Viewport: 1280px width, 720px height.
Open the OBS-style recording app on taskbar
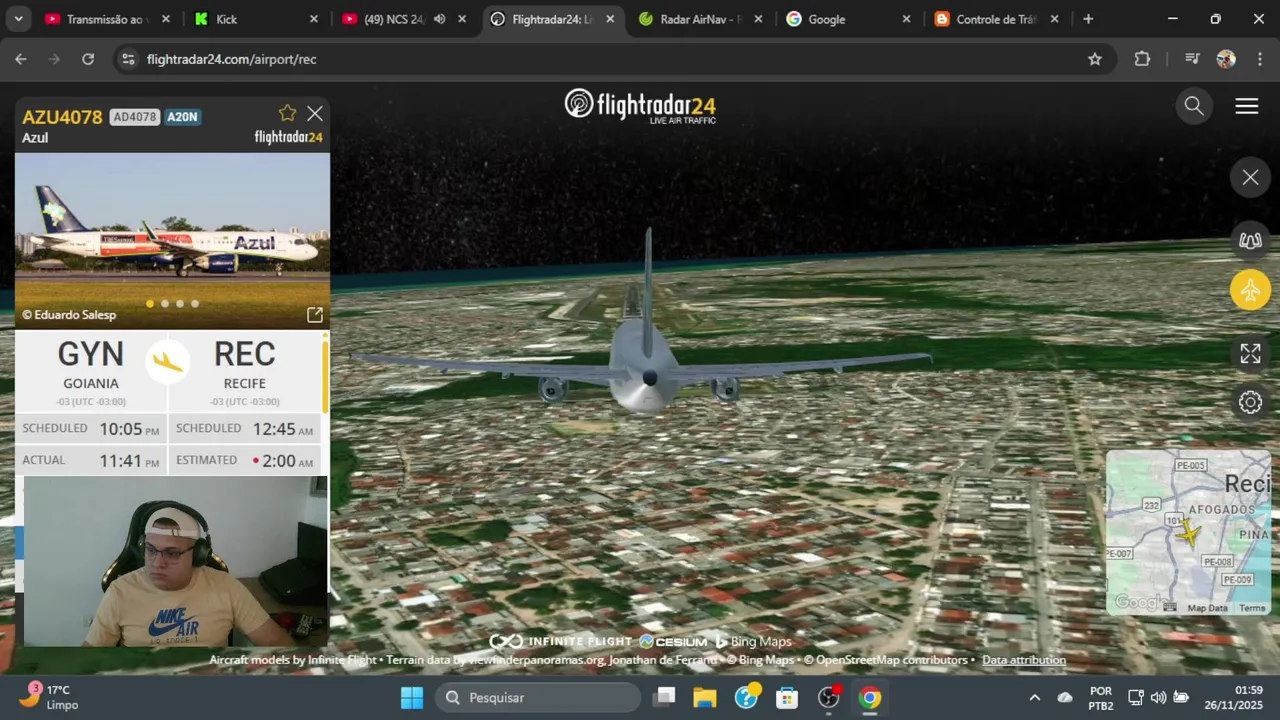829,697
